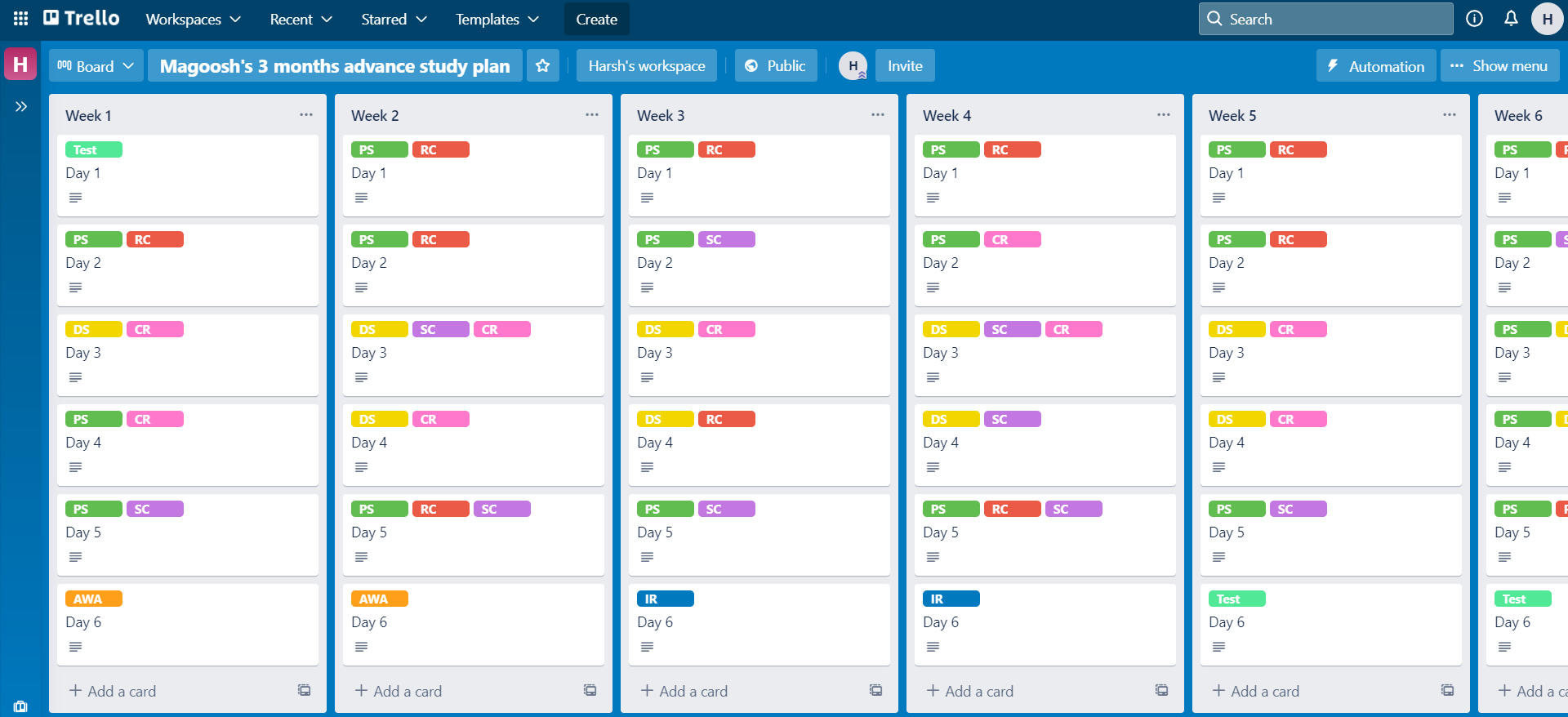Star this board
1568x717 pixels.
coord(542,66)
